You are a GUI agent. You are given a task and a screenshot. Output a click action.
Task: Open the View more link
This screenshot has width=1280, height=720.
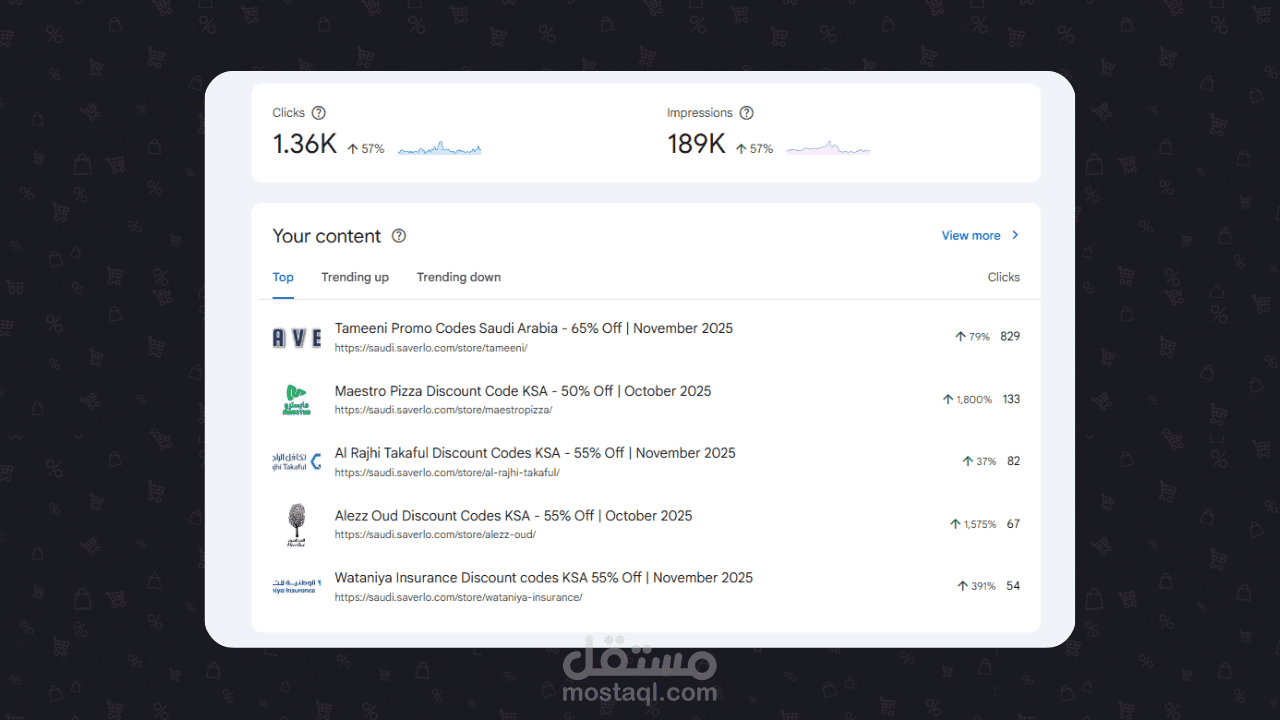point(971,236)
